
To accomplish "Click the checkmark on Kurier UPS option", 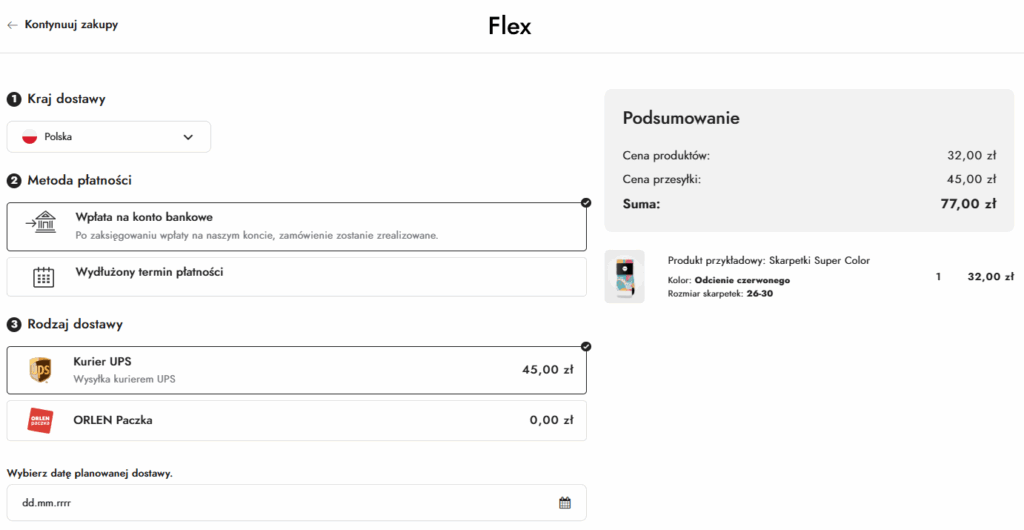I will pos(586,347).
